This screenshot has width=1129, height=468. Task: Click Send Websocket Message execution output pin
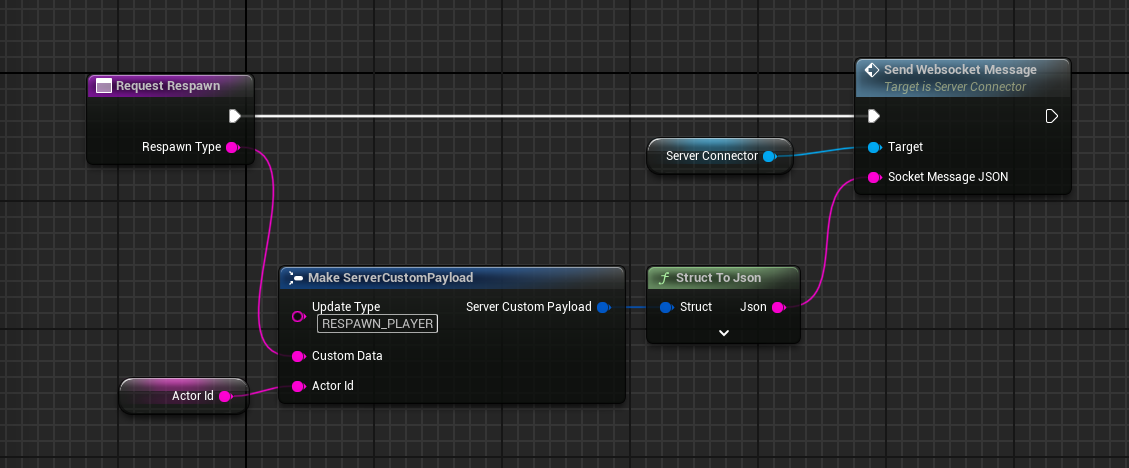(x=1051, y=116)
